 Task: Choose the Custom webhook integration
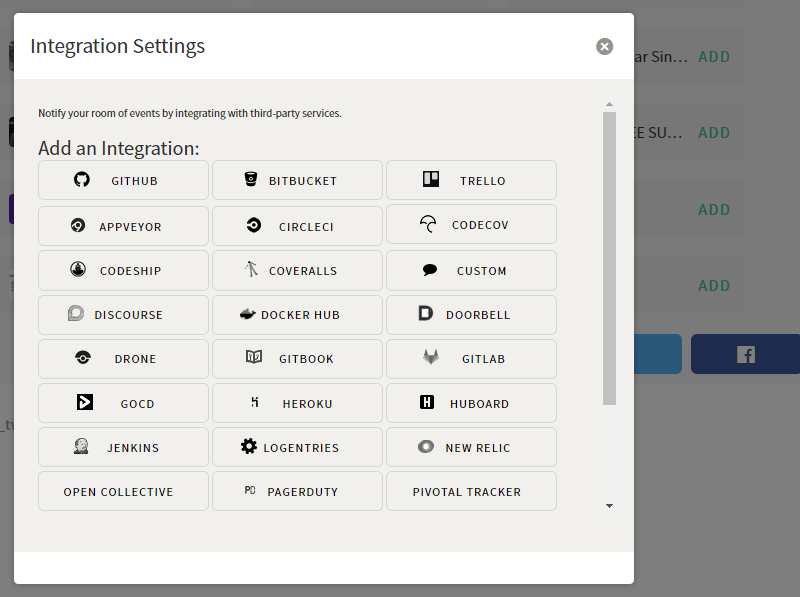(x=471, y=270)
